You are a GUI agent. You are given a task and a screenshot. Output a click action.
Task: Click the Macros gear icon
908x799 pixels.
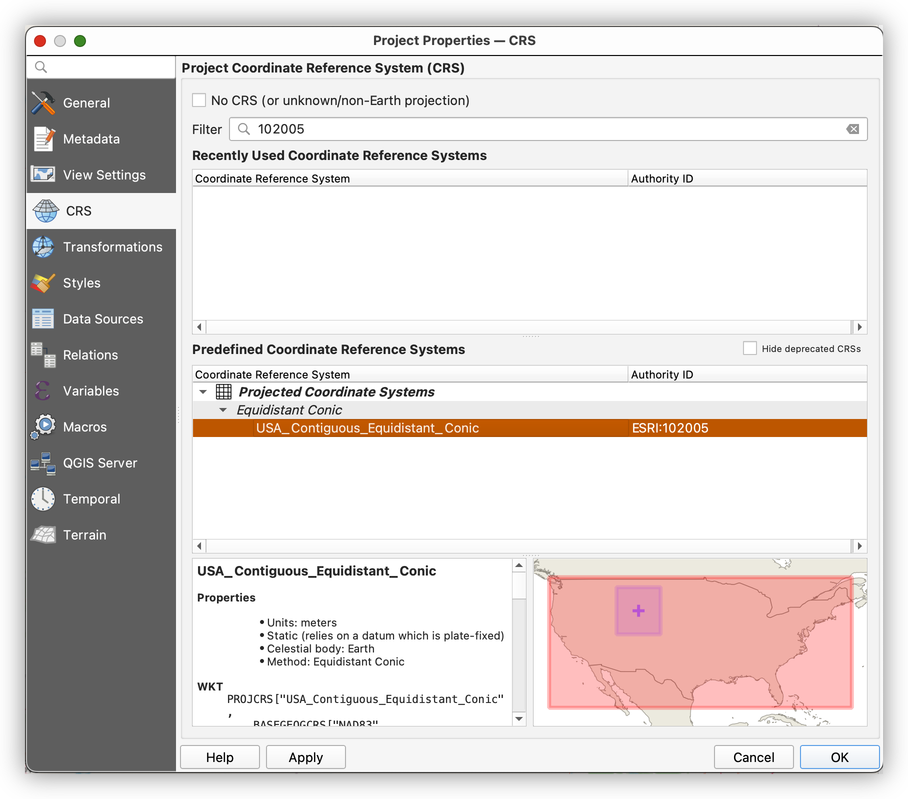click(43, 427)
